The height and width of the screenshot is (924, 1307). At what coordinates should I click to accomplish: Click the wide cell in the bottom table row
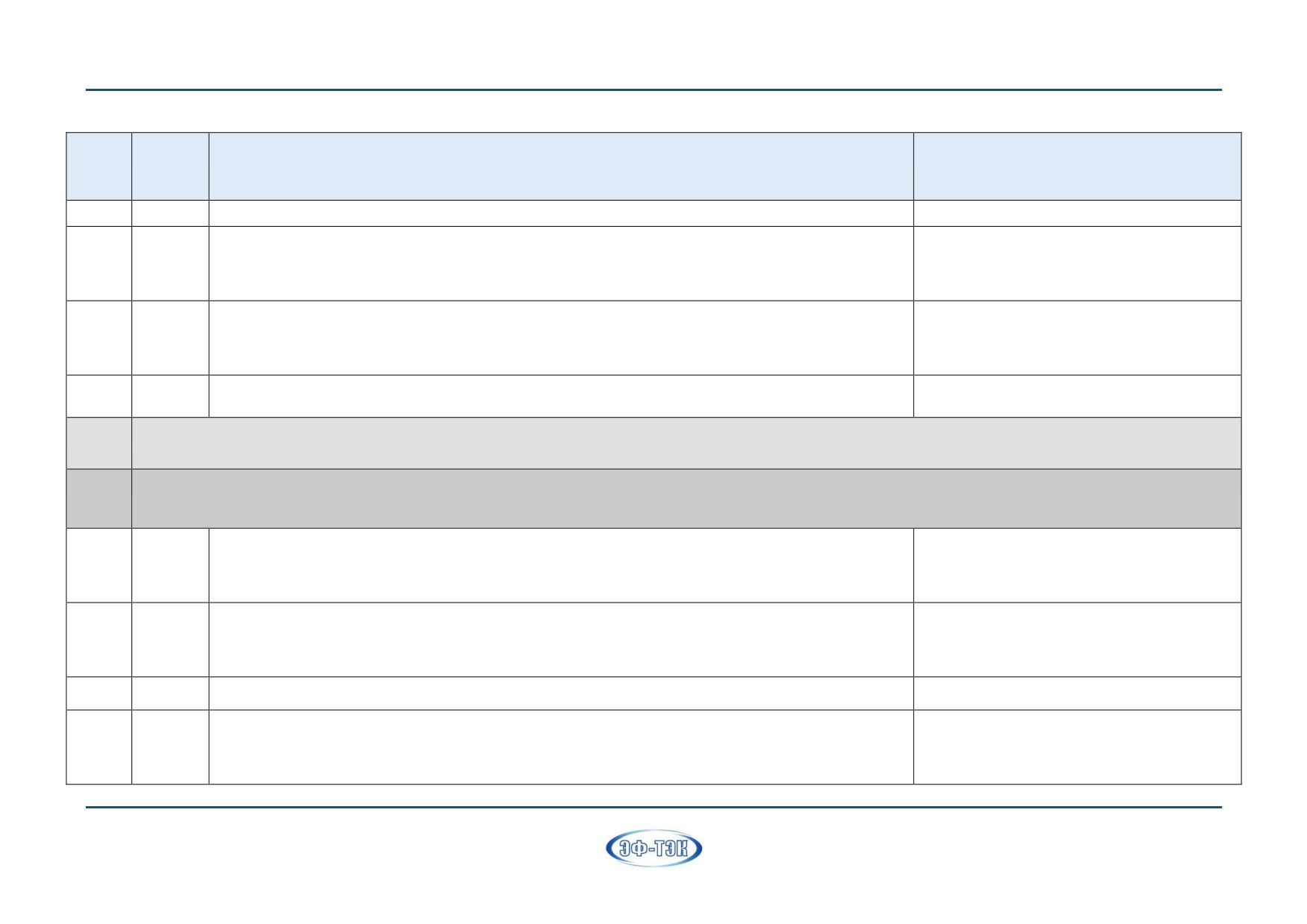pos(561,747)
